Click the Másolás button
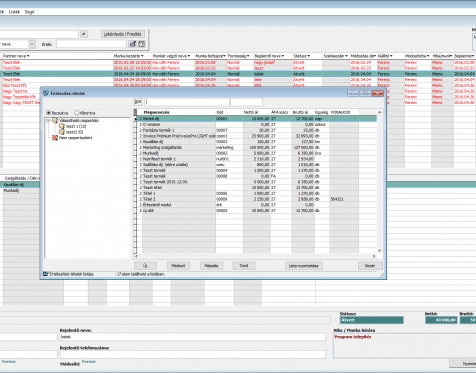476x373 pixels. pyautogui.click(x=211, y=266)
